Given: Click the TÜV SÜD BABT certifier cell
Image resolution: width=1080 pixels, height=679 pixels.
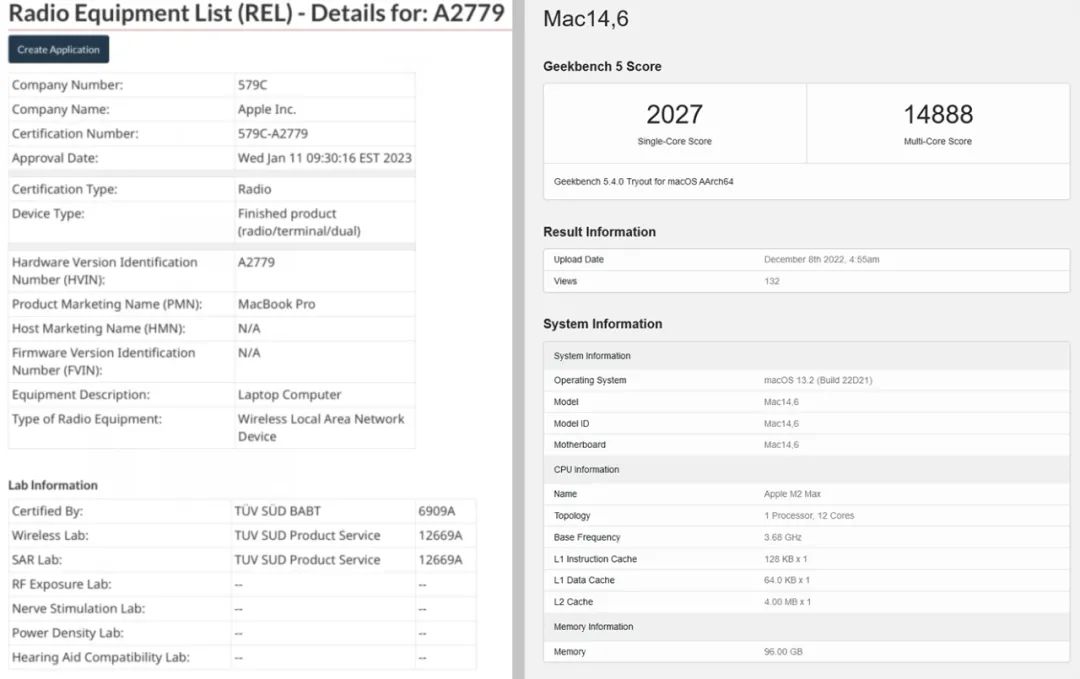Looking at the screenshot, I should pyautogui.click(x=278, y=511).
